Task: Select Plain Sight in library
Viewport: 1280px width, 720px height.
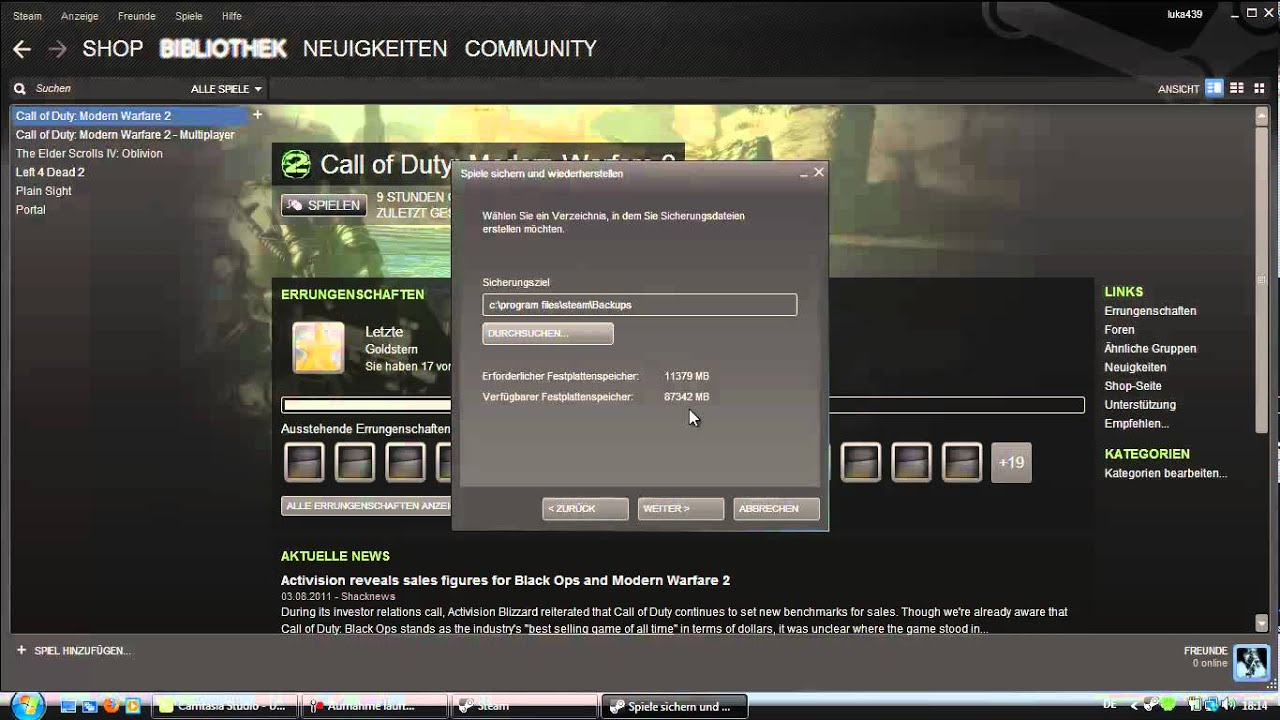Action: [44, 191]
